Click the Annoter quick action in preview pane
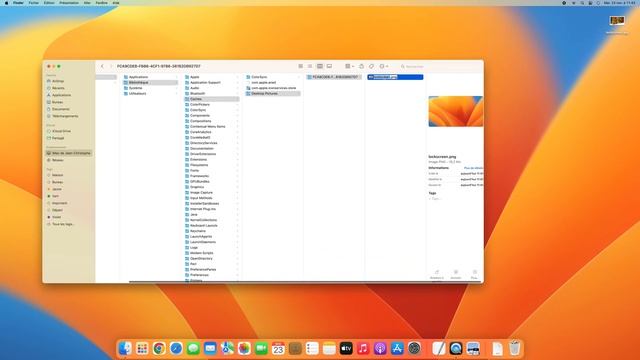This screenshot has height=360, width=640. [456, 274]
